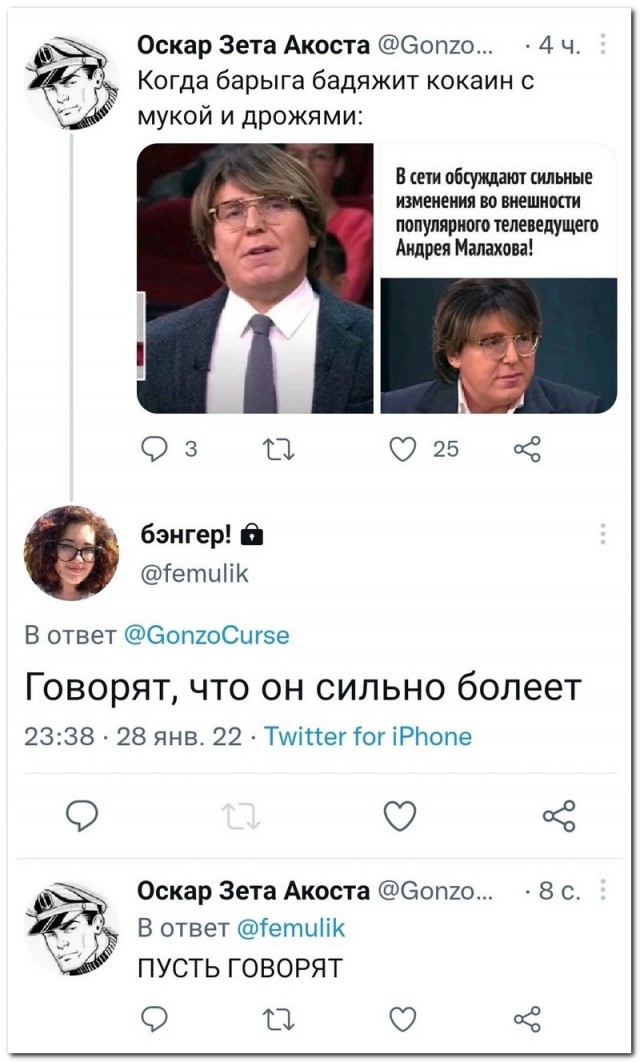Open three-dot menu on бэнгер's tweet

(x=602, y=534)
